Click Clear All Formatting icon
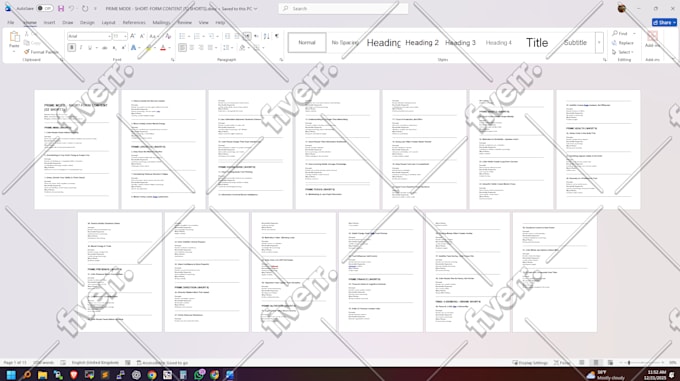The height and width of the screenshot is (381, 680). click(168, 36)
